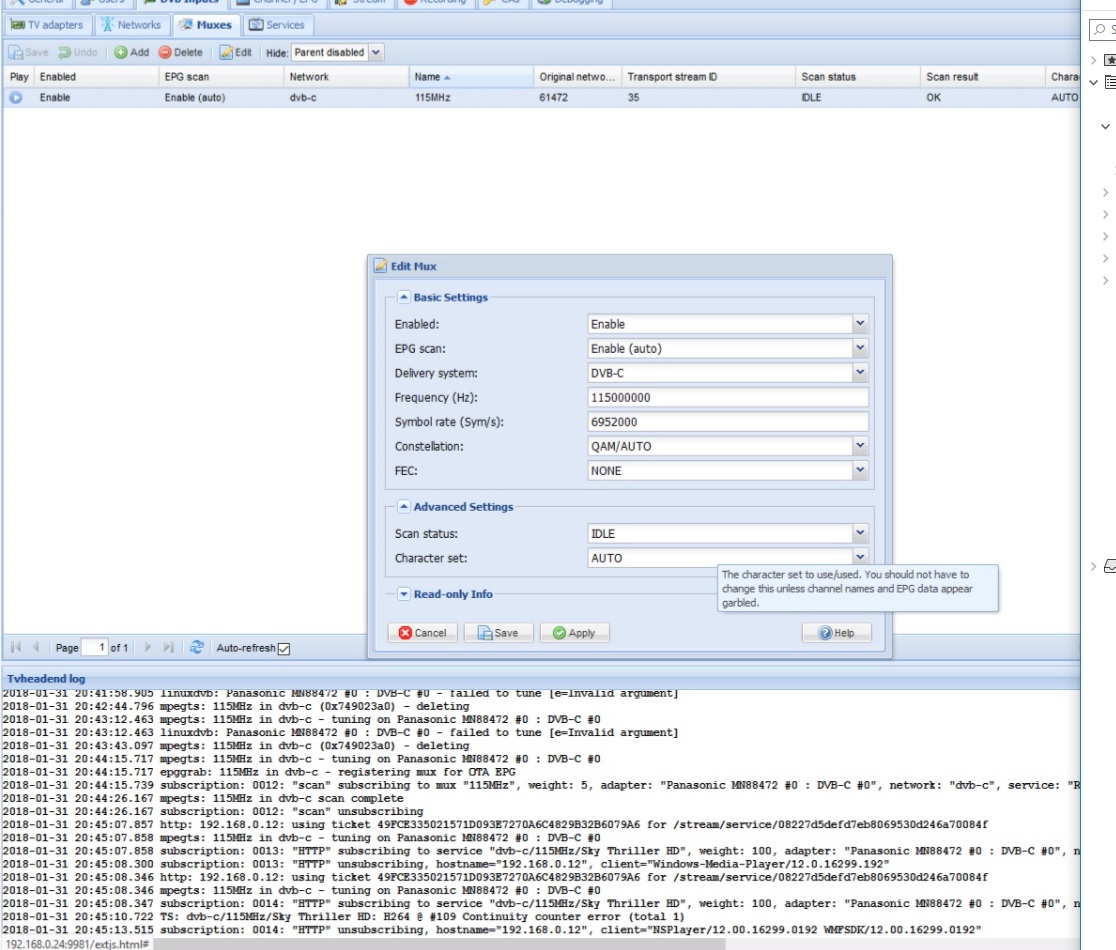
Task: Open the Delivery system dropdown
Action: tap(860, 373)
